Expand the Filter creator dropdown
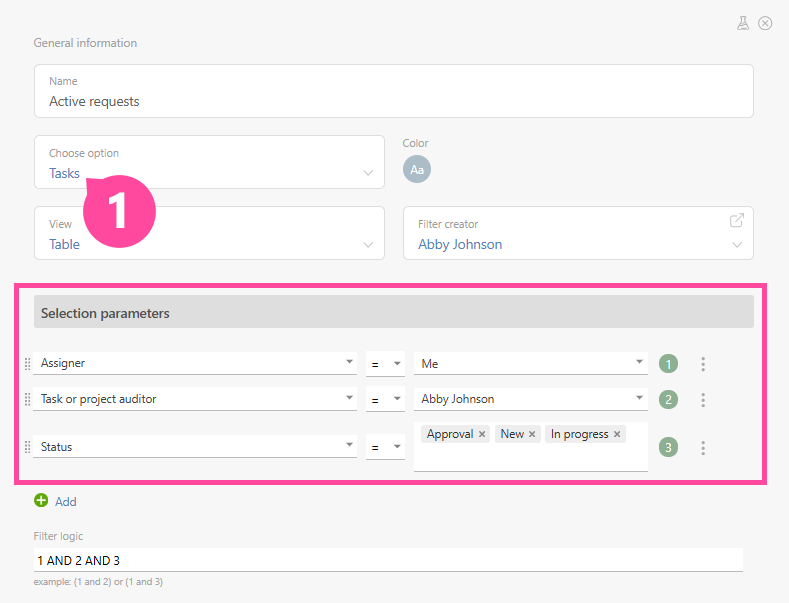Viewport: 789px width, 603px height. click(737, 244)
